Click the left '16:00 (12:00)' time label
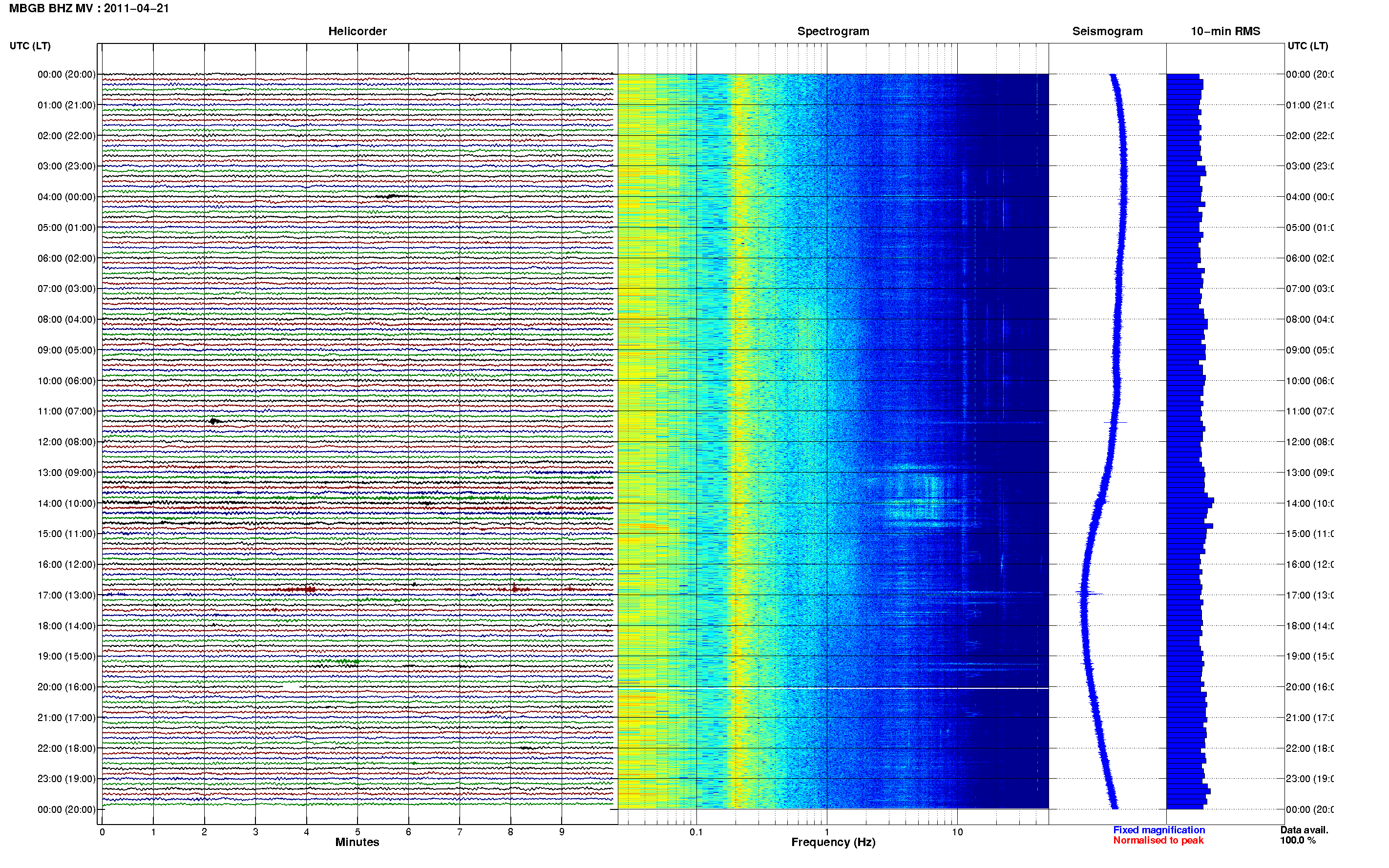 tap(66, 564)
